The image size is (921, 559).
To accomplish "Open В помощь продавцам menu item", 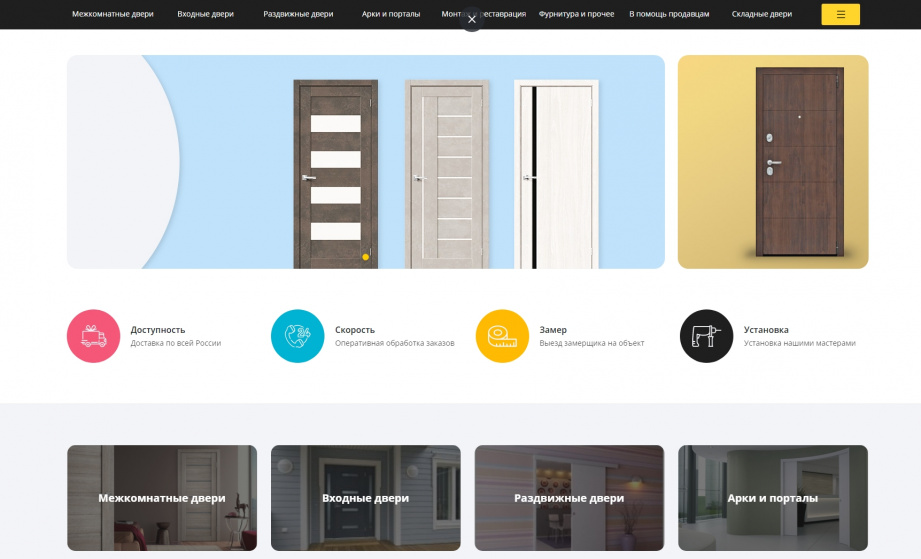I will pyautogui.click(x=669, y=14).
